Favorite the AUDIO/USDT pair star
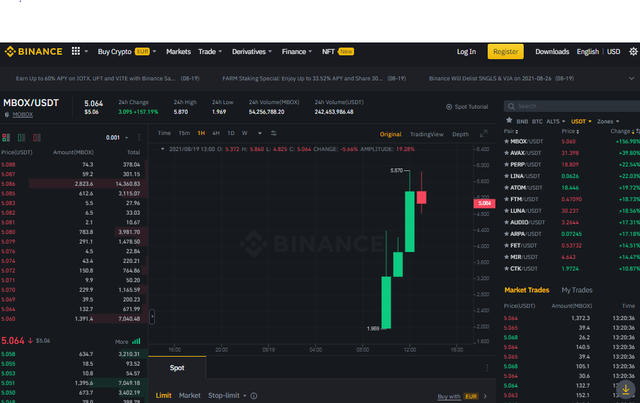Viewport: 640px width, 403px height. 507,222
